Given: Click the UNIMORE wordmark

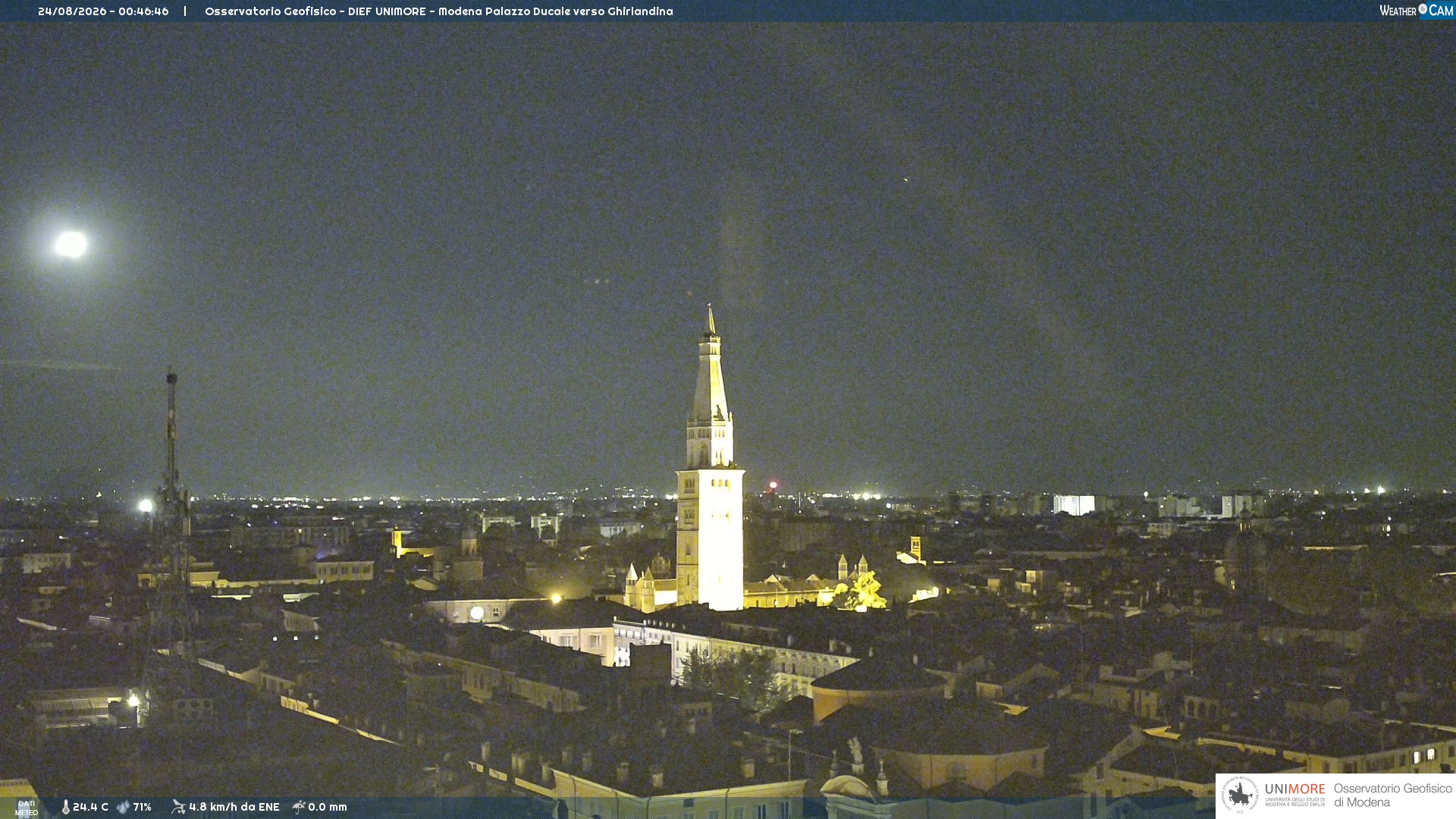Looking at the screenshot, I should (x=1294, y=789).
